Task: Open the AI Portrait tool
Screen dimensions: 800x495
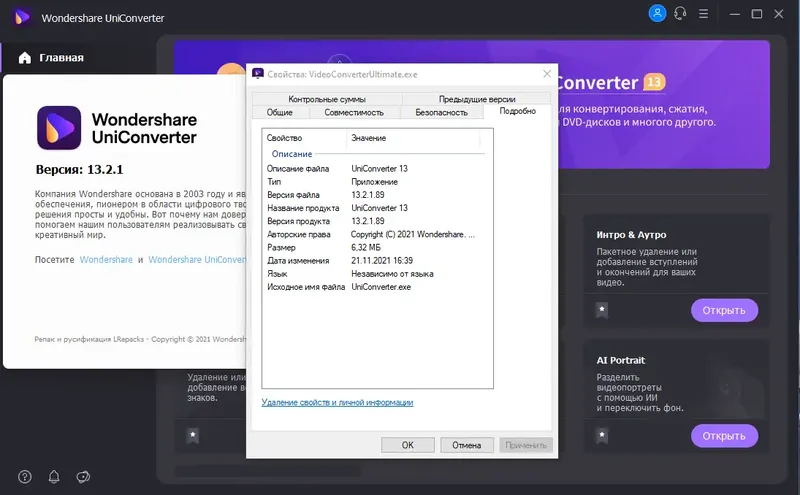Action: [724, 436]
